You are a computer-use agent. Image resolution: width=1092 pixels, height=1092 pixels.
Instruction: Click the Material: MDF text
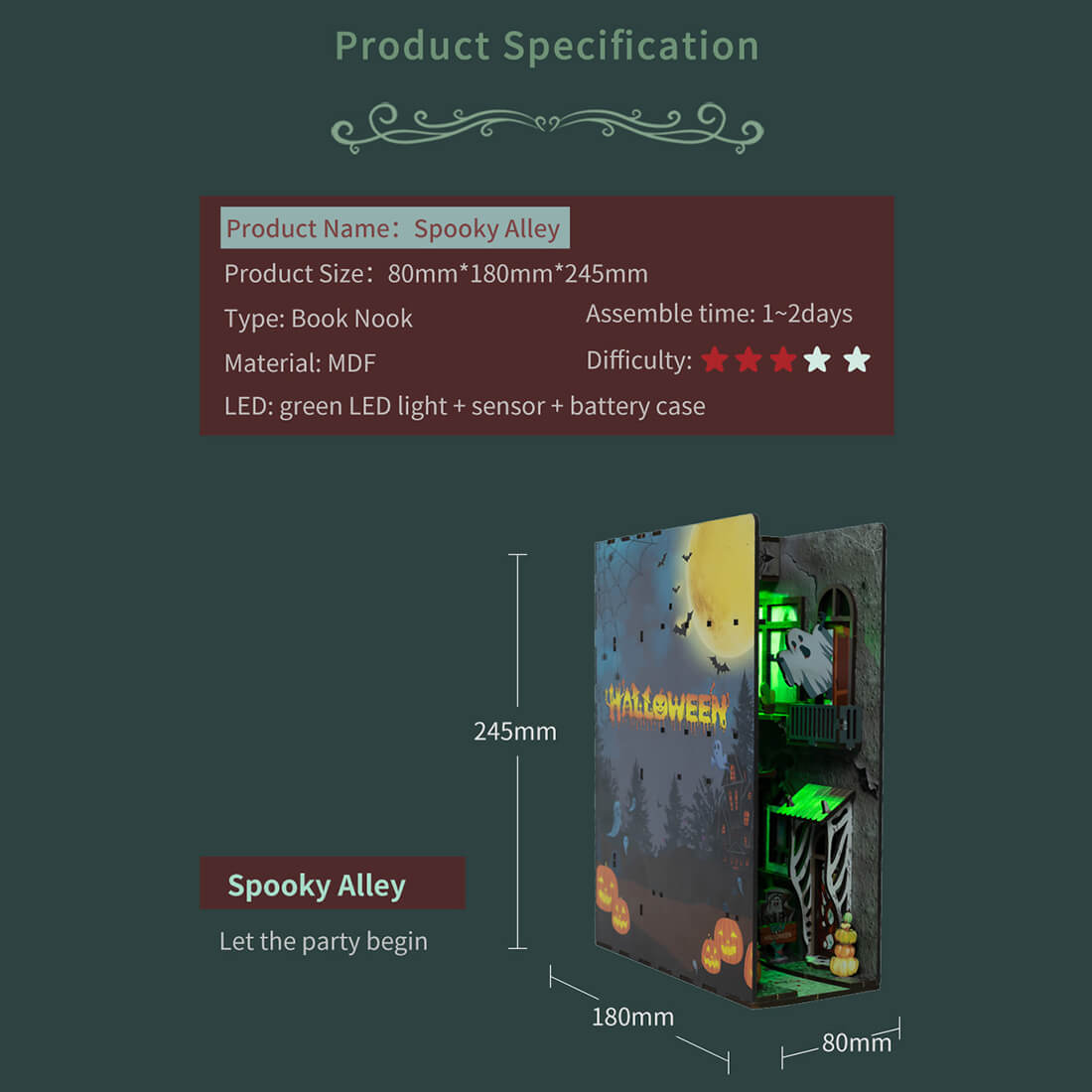point(300,363)
